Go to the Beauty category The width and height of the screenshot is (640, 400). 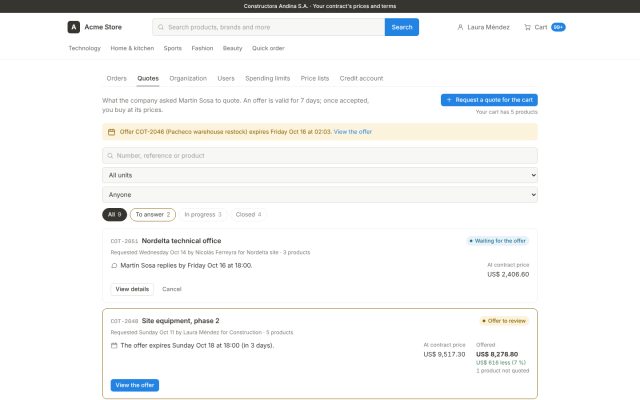[x=232, y=48]
